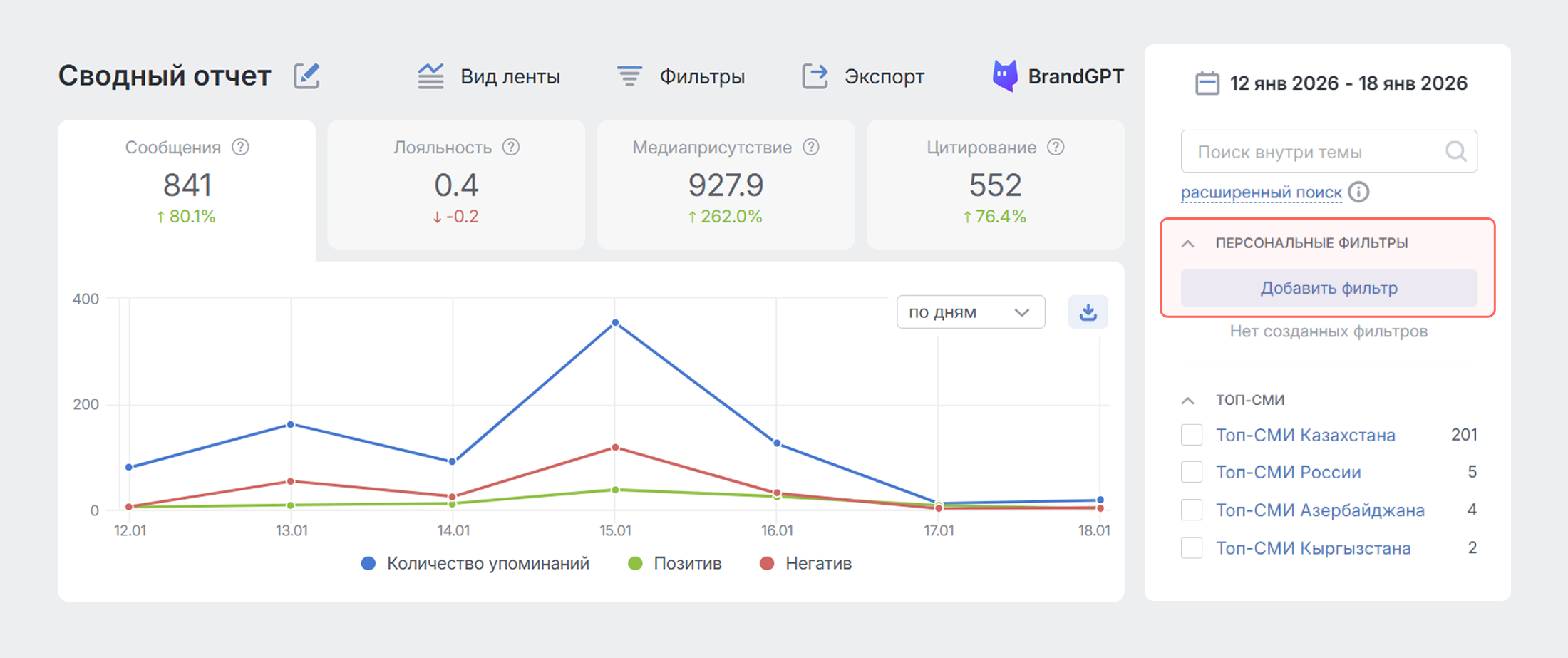Screen dimensions: 1568x658
Task: Collapse the Персональные фильтры section
Action: pos(1188,244)
